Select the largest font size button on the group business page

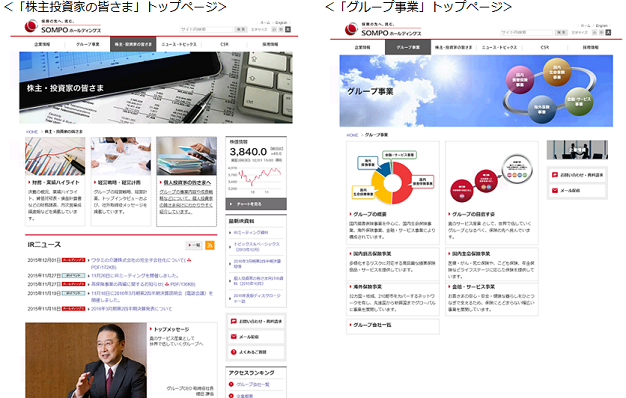tap(608, 32)
